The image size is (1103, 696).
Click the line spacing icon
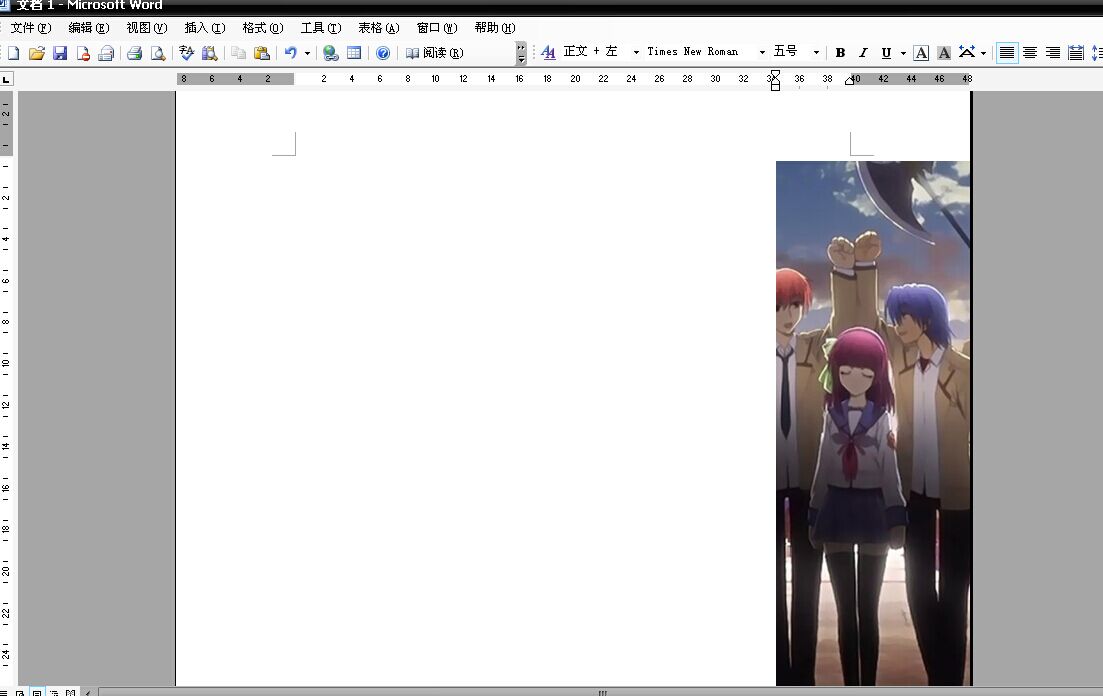[1096, 53]
